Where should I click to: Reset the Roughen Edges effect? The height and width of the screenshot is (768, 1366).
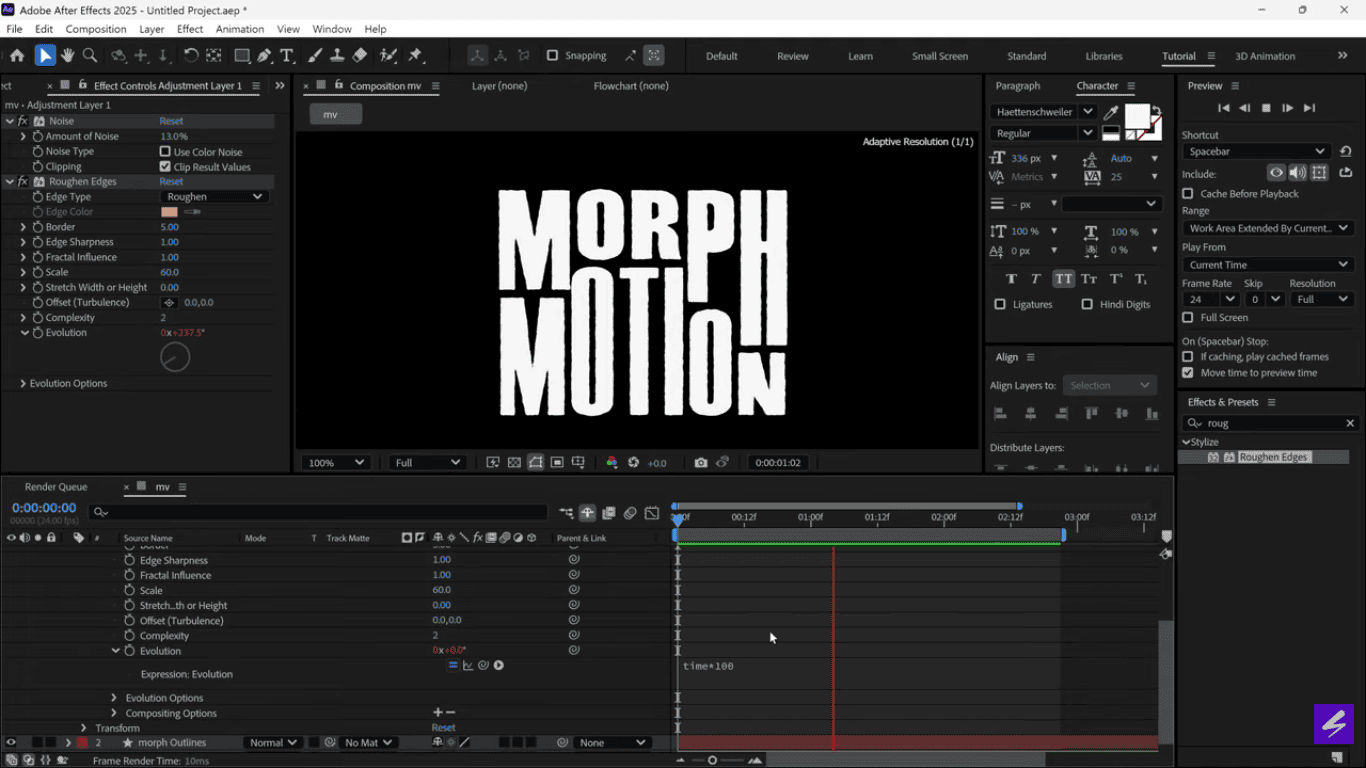[171, 182]
